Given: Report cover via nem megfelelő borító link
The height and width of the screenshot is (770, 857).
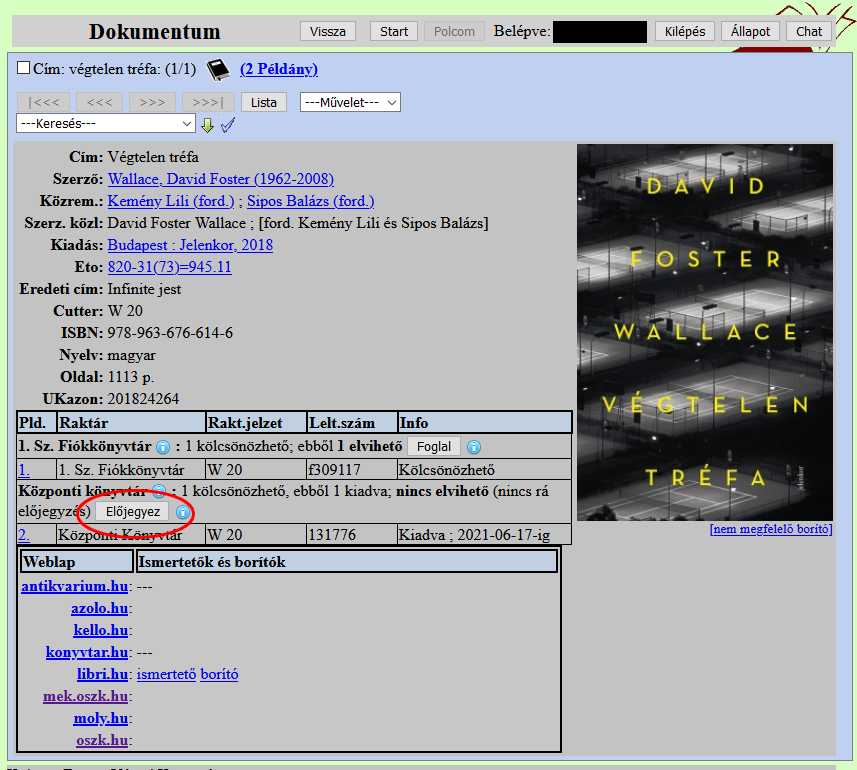Looking at the screenshot, I should pyautogui.click(x=770, y=529).
